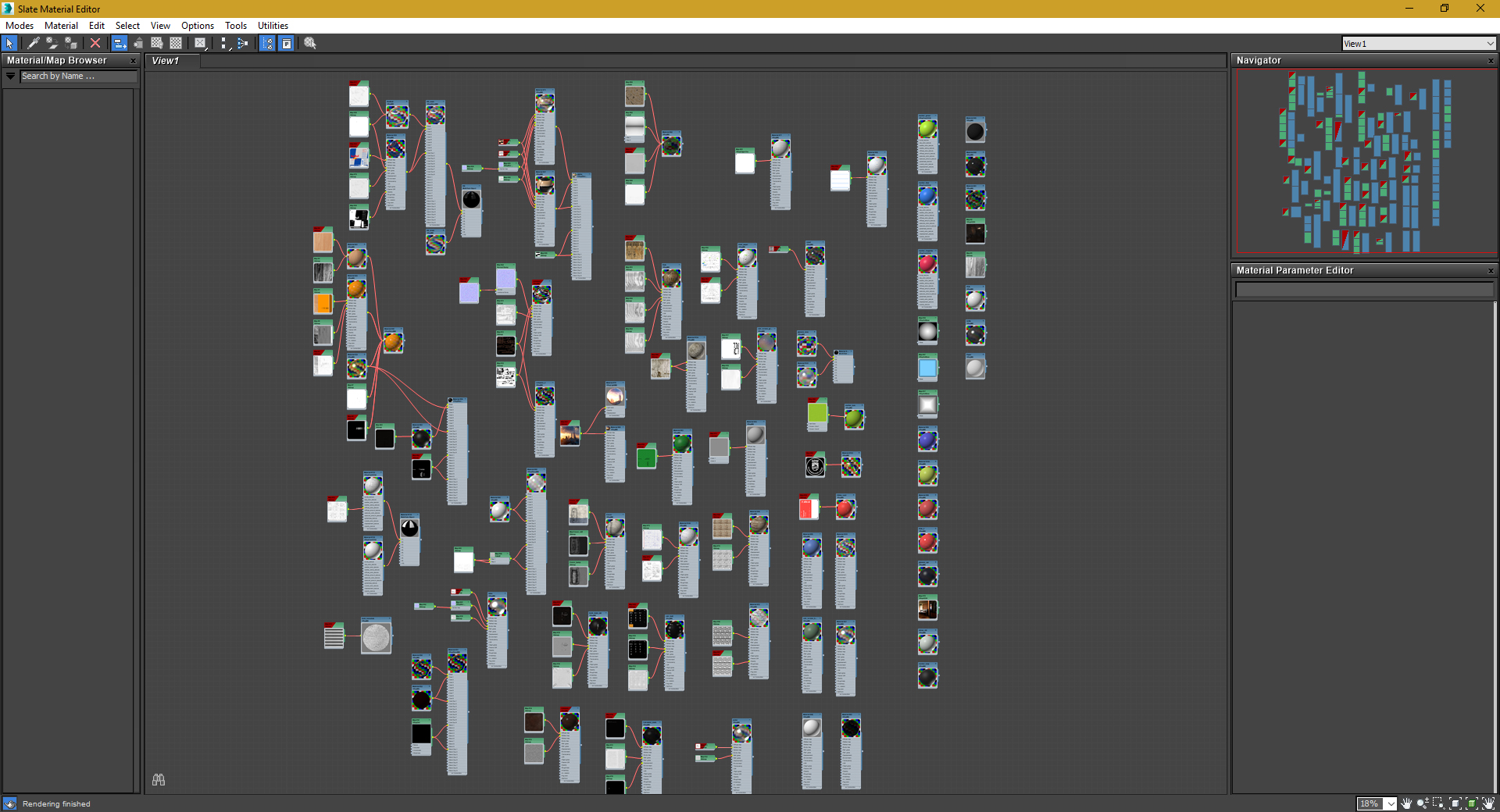Toggle Move Children mode

pyautogui.click(x=120, y=44)
